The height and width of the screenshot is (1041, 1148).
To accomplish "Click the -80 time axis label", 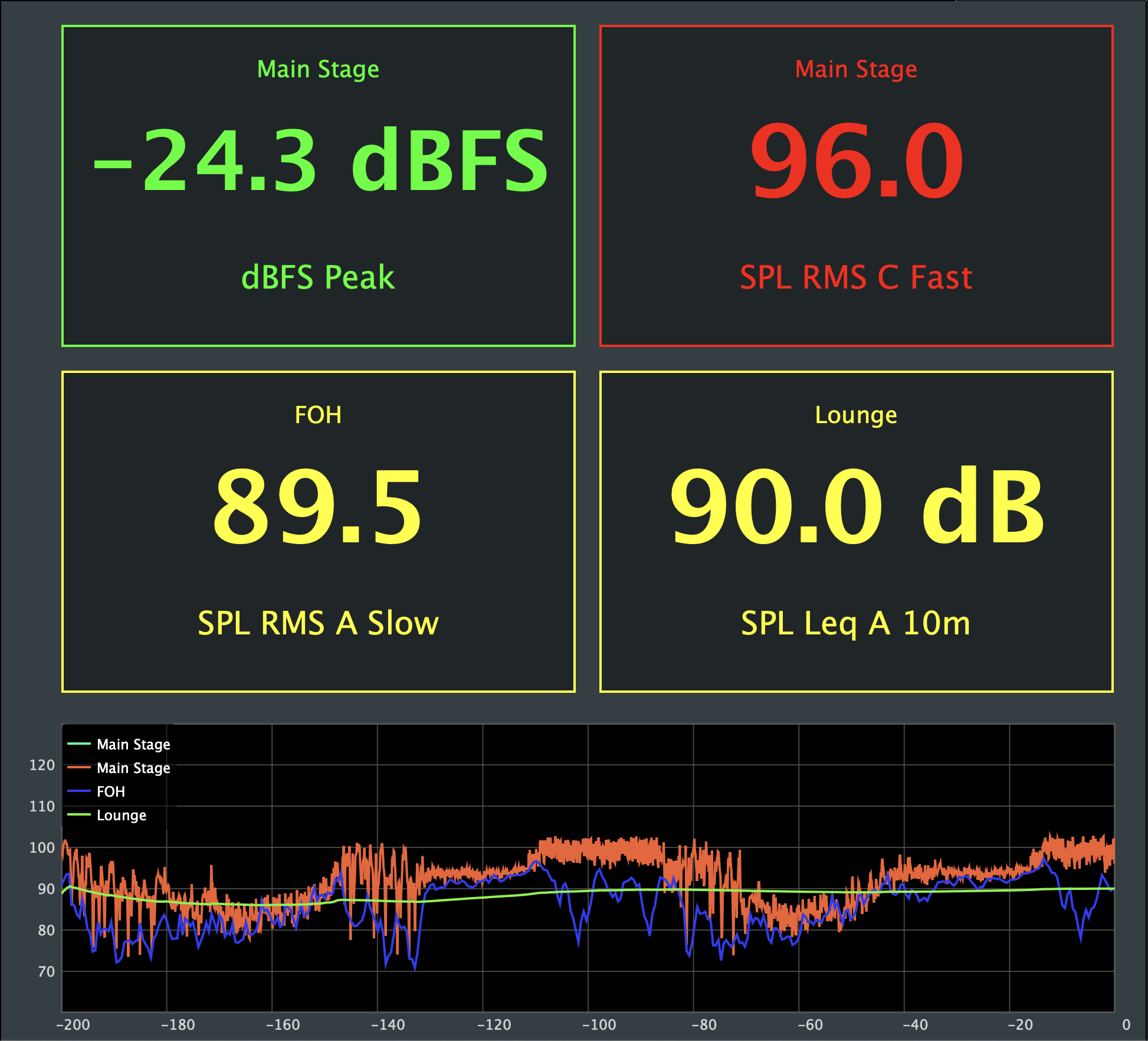I will click(704, 1024).
